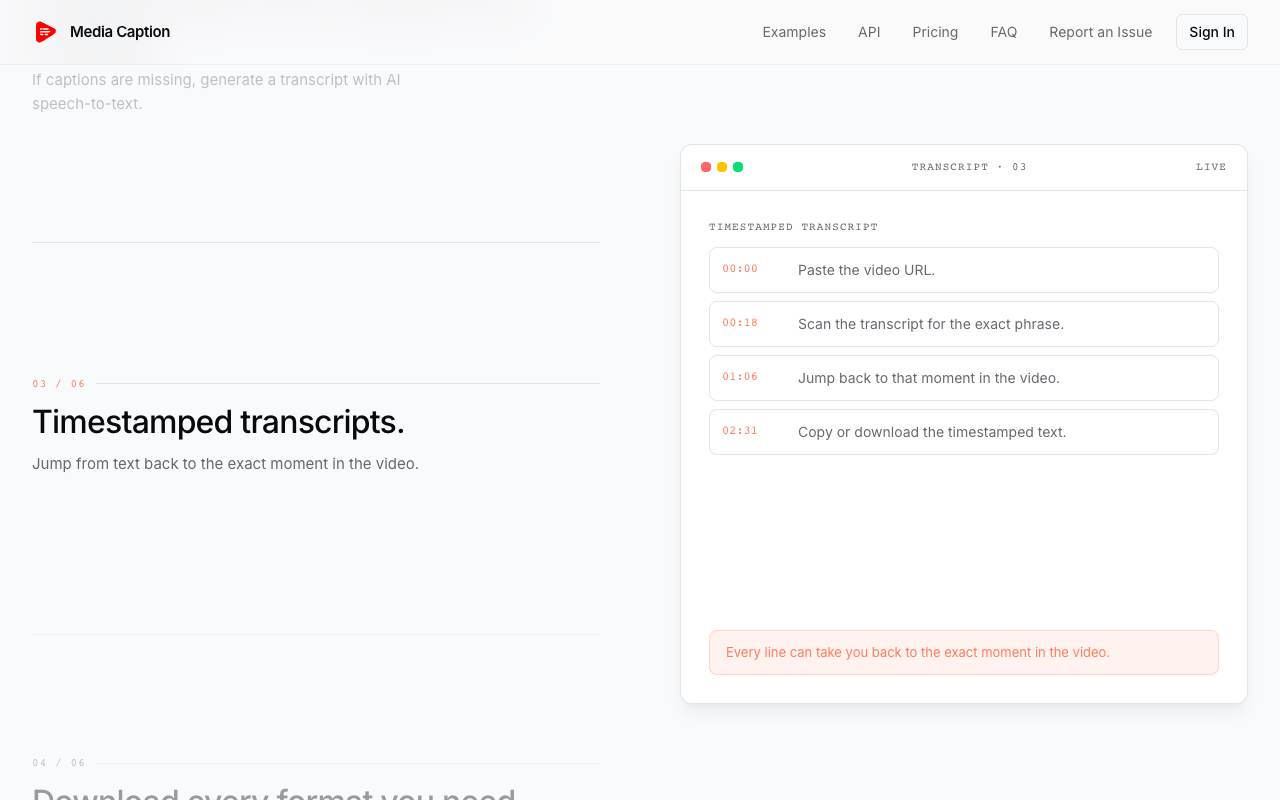Click 'Copy or download the timestamped text.'
The image size is (1280, 800).
(x=964, y=432)
